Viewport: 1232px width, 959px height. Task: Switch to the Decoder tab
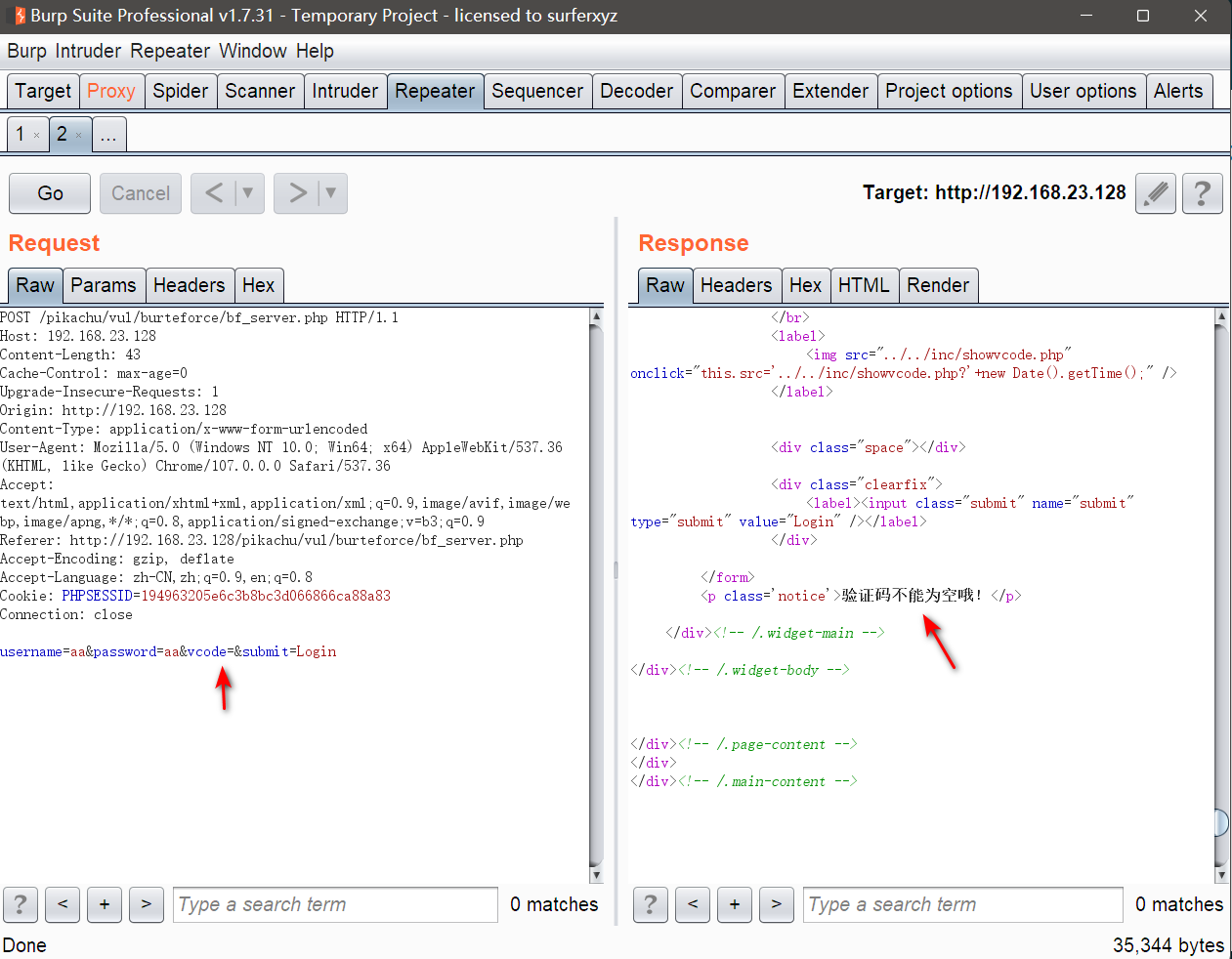coord(636,91)
